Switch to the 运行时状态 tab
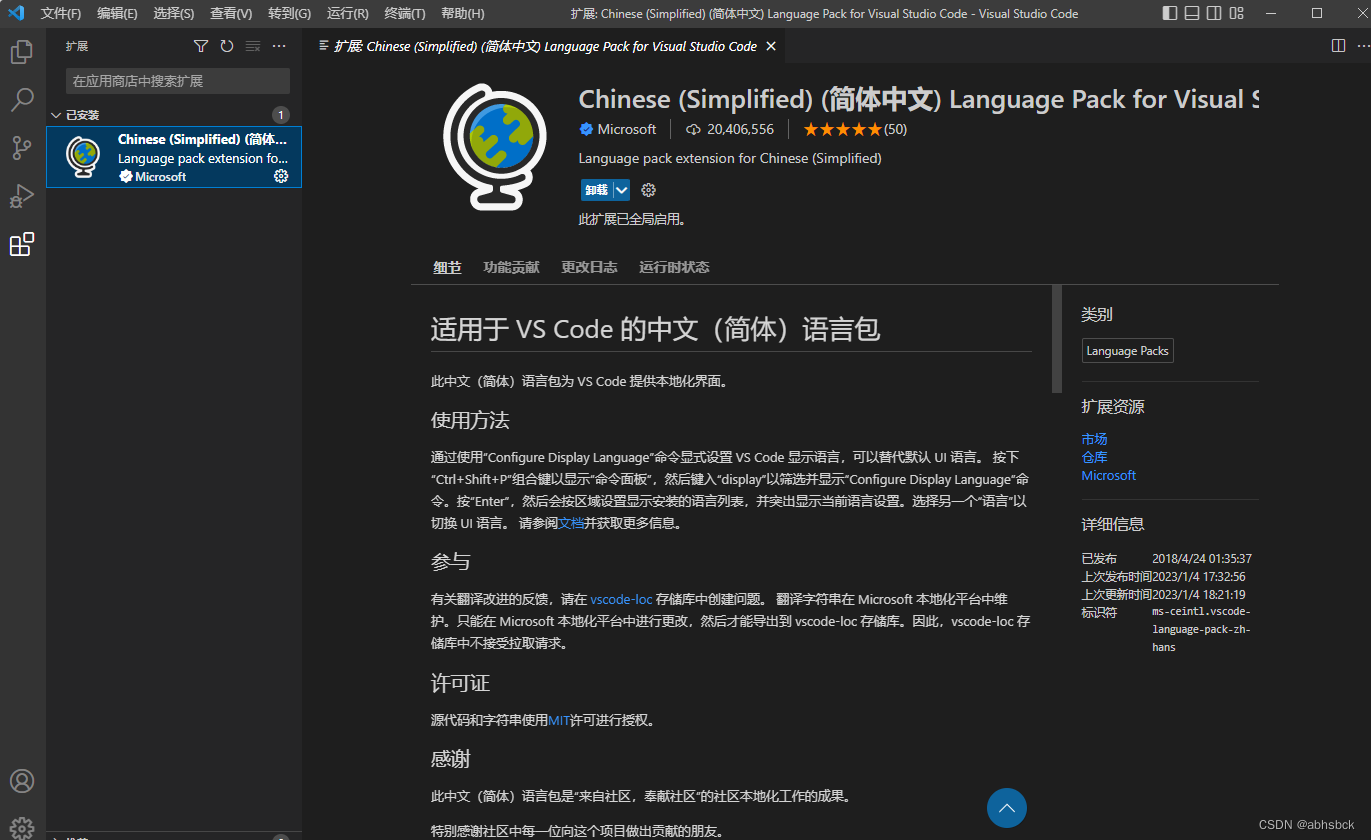1371x840 pixels. [x=674, y=267]
